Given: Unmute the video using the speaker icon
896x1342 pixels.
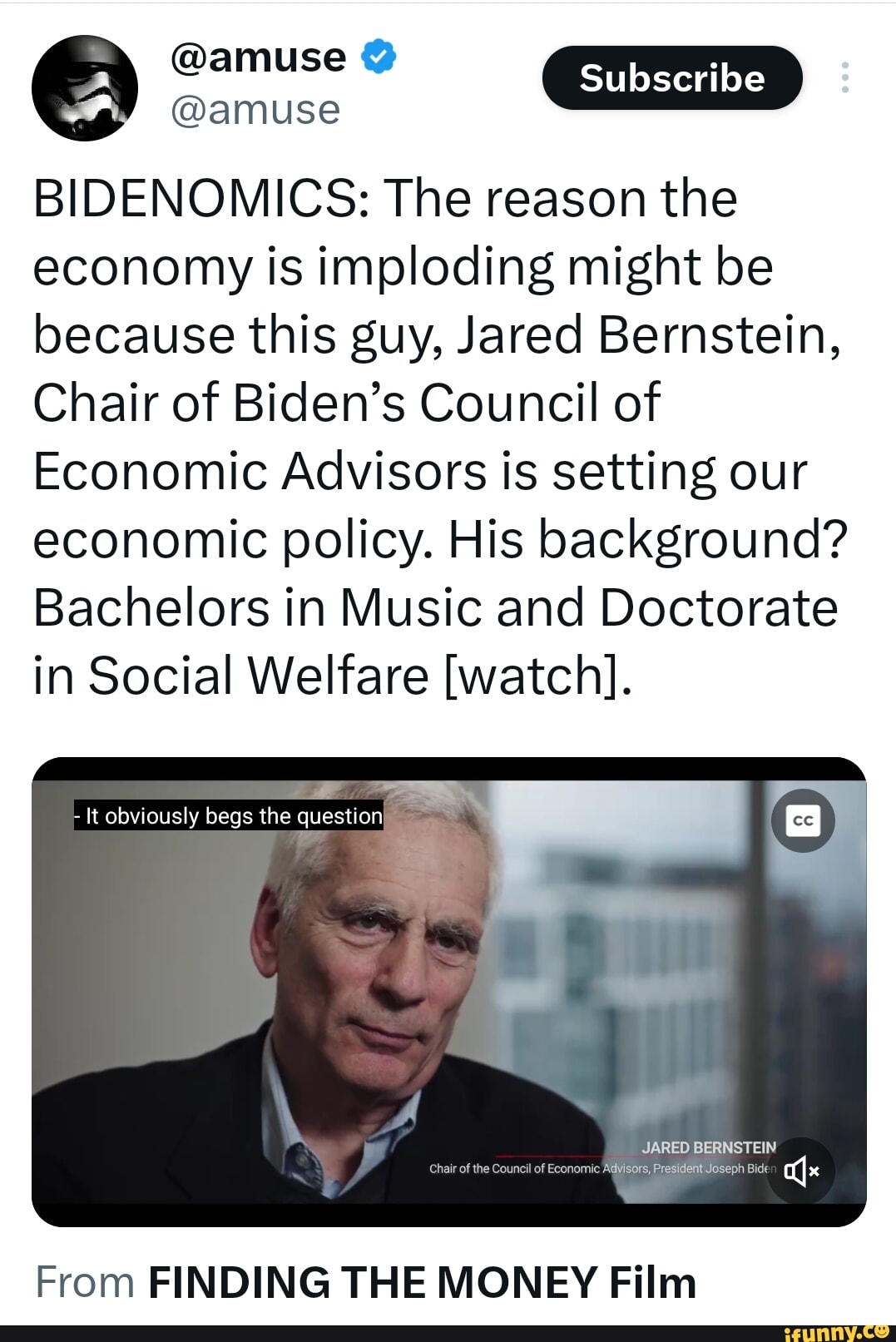Looking at the screenshot, I should point(800,1171).
